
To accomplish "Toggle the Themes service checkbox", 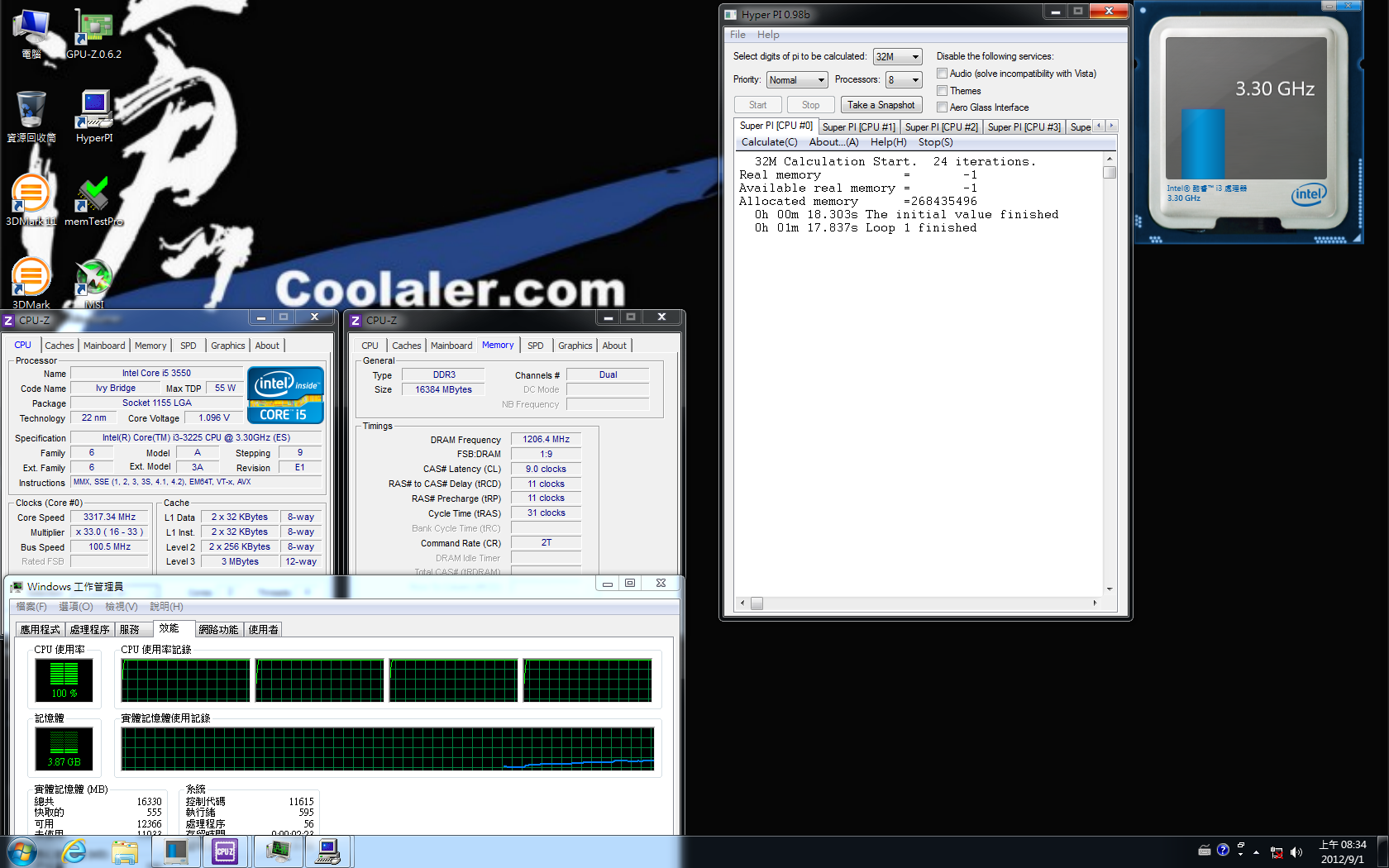I will pyautogui.click(x=942, y=91).
